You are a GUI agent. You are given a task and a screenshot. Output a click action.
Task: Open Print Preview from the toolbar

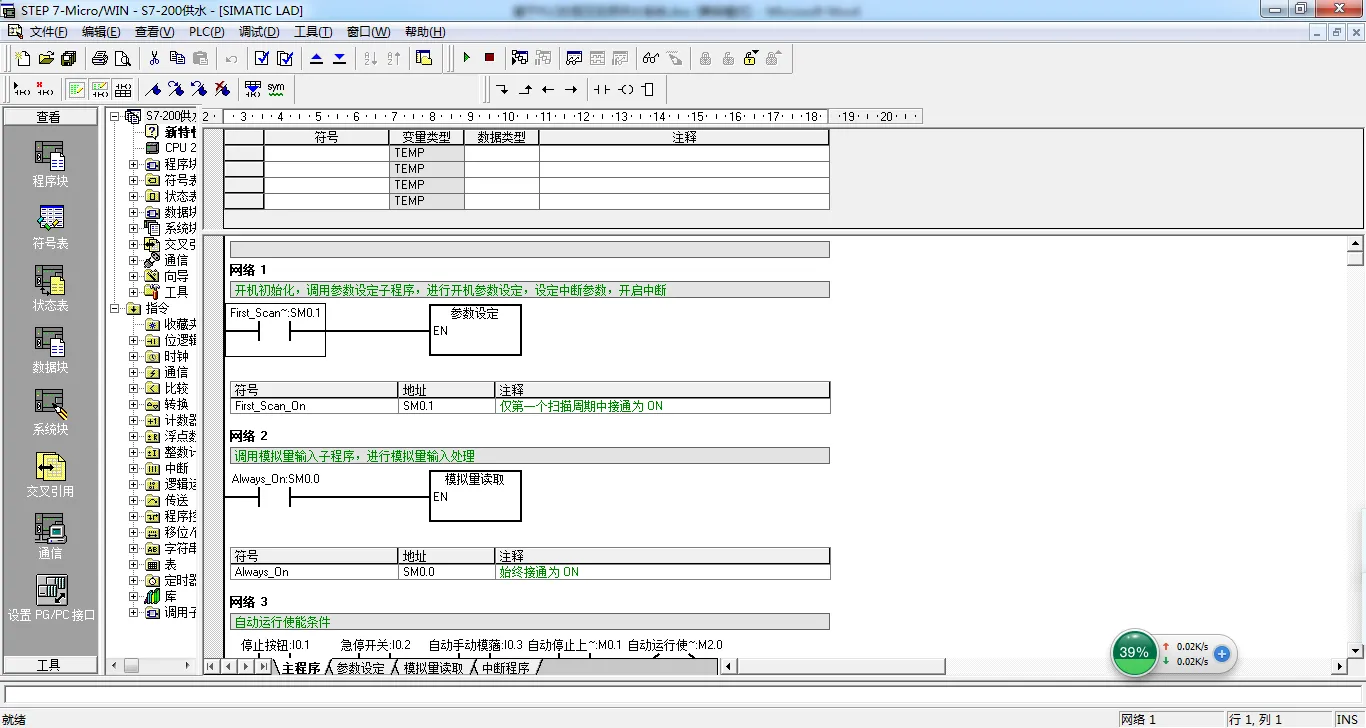point(123,58)
